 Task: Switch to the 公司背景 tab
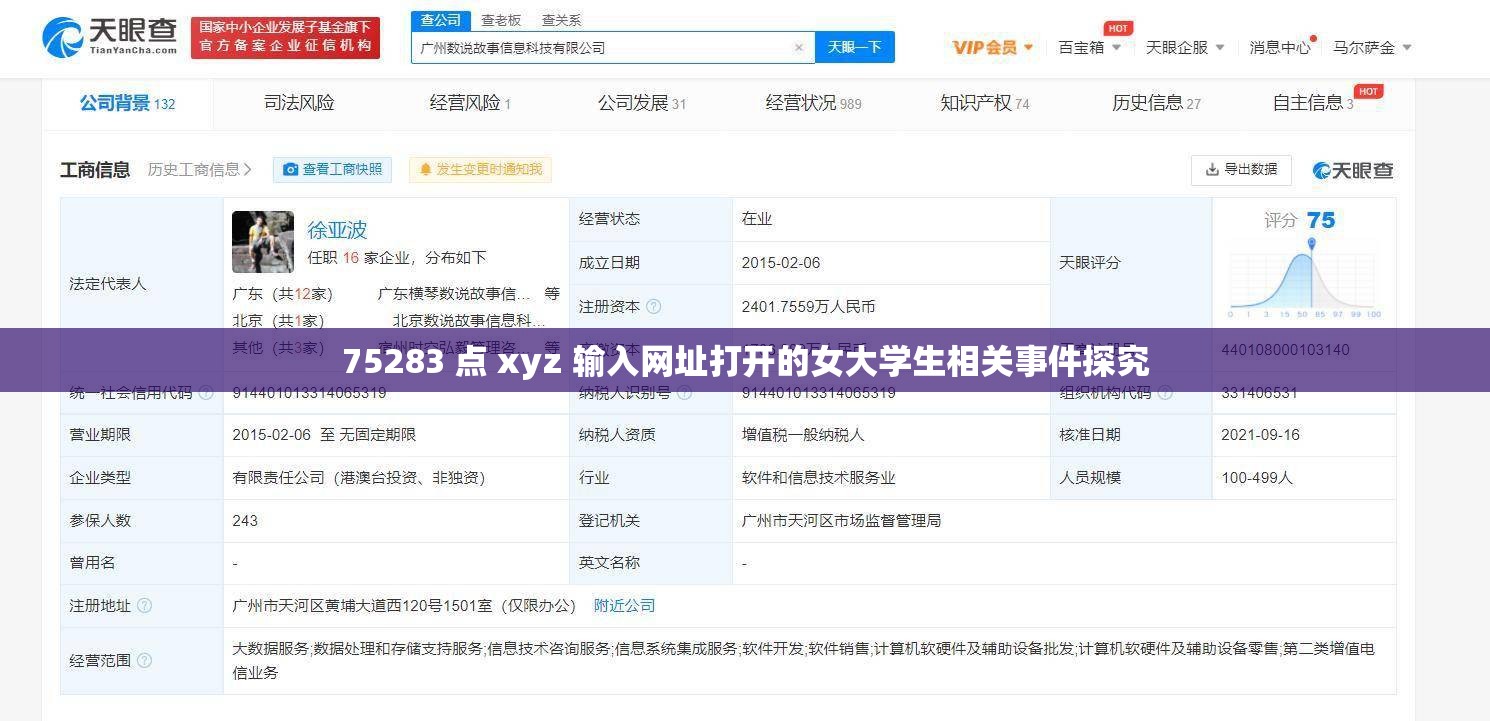pos(127,103)
